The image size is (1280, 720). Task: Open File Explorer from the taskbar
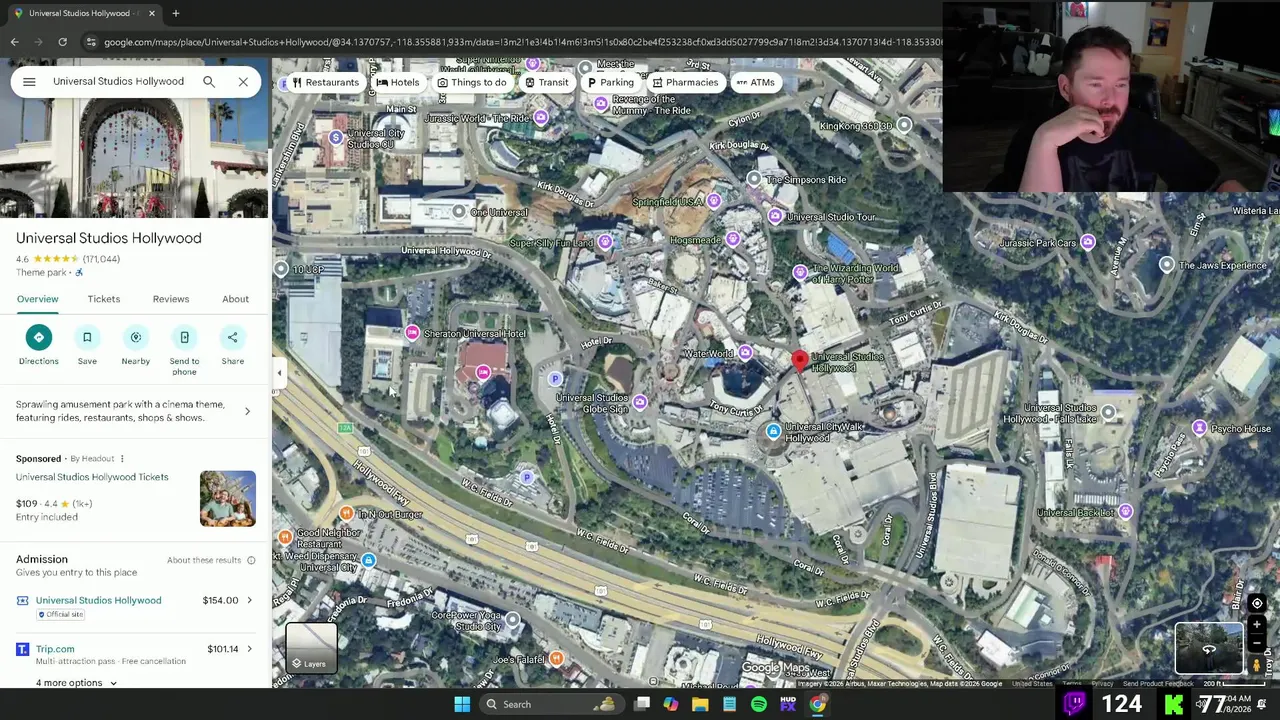coord(700,704)
